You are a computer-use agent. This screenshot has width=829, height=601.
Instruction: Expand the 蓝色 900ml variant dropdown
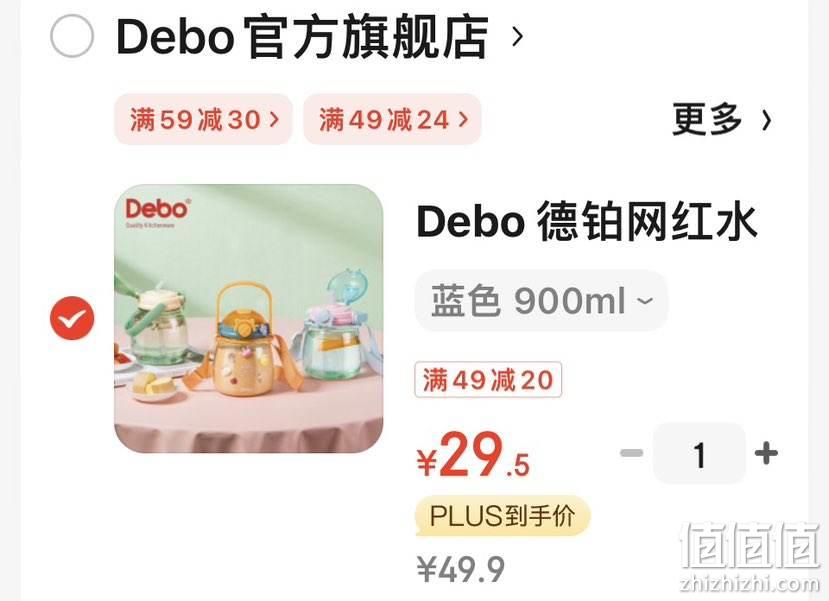(x=541, y=301)
